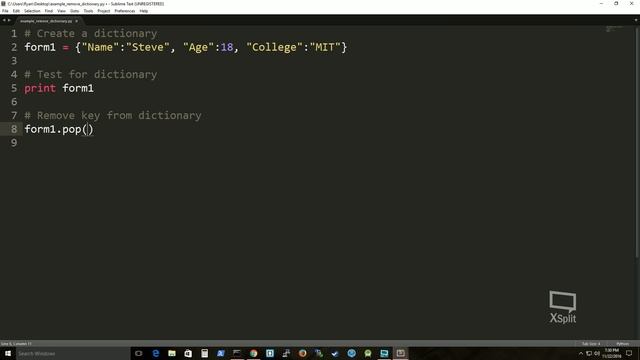640x360 pixels.
Task: Click line number 8 in the gutter
Action: point(14,129)
